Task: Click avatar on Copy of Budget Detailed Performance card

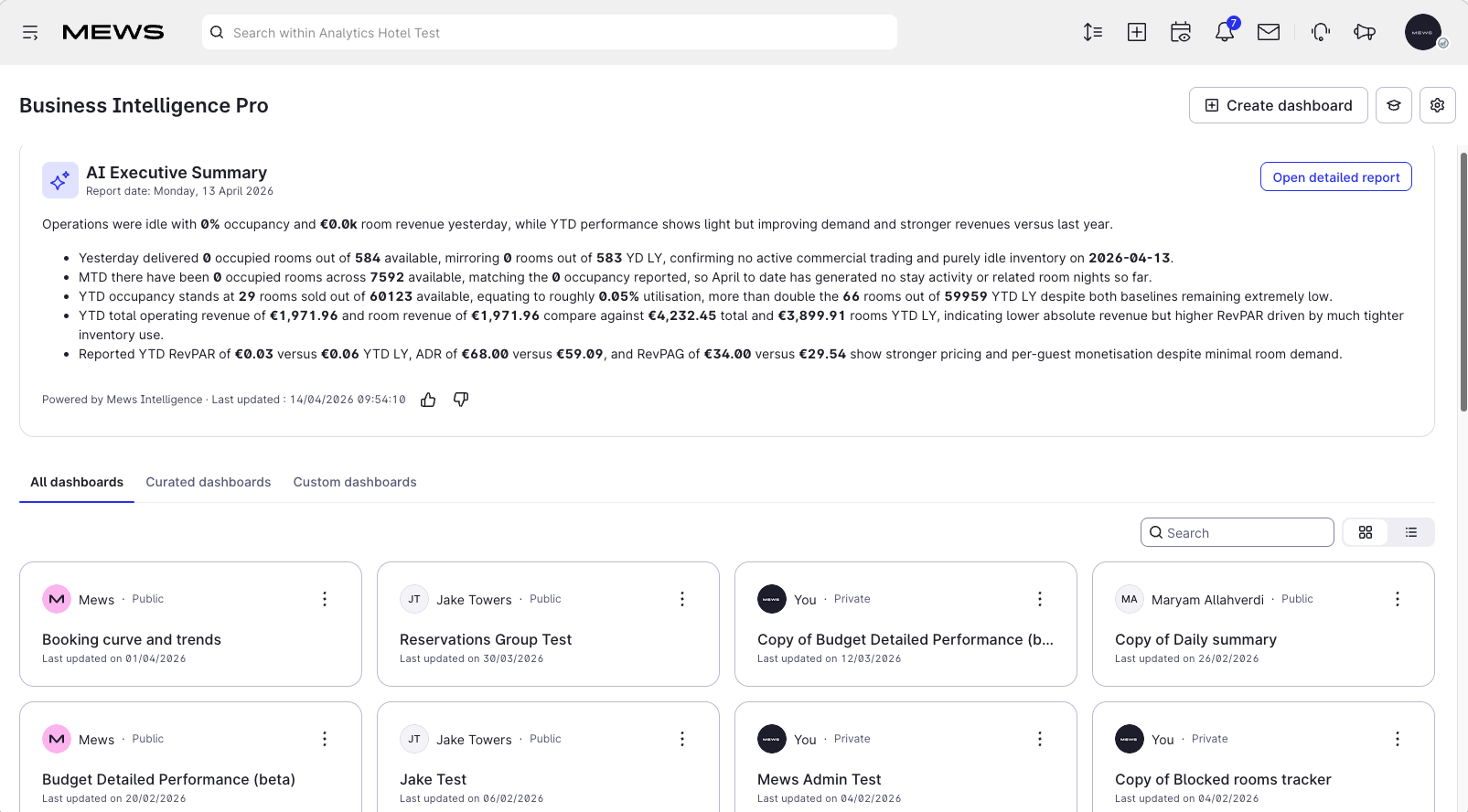Action: tap(772, 599)
